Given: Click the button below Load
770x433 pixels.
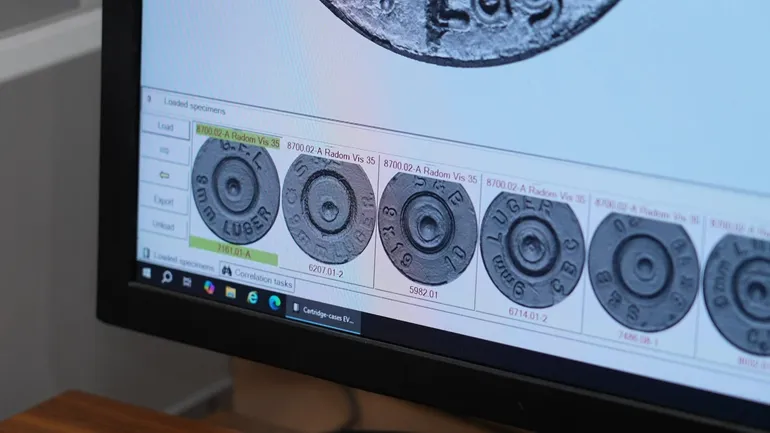Looking at the screenshot, I should [x=164, y=150].
